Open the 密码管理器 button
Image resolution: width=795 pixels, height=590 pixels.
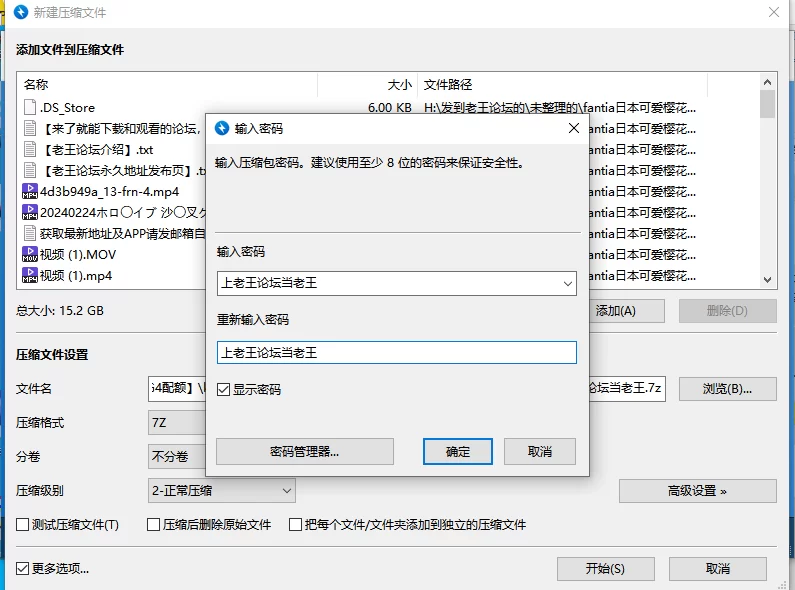[304, 451]
